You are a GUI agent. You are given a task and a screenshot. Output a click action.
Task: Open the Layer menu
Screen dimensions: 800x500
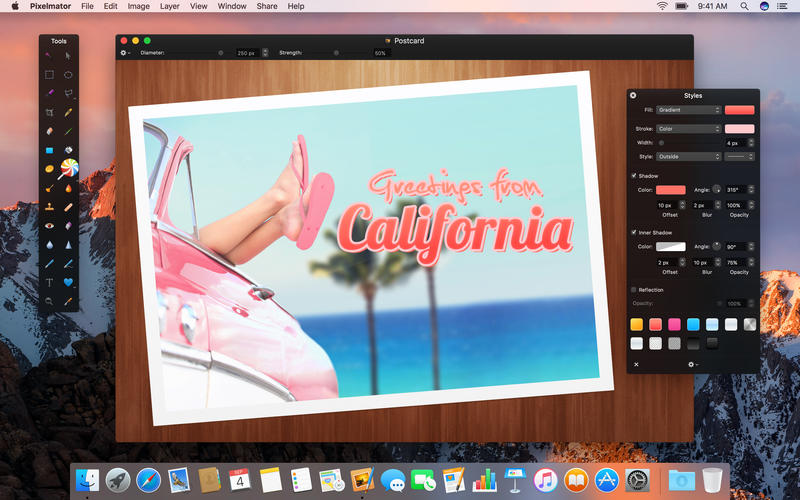coord(170,6)
